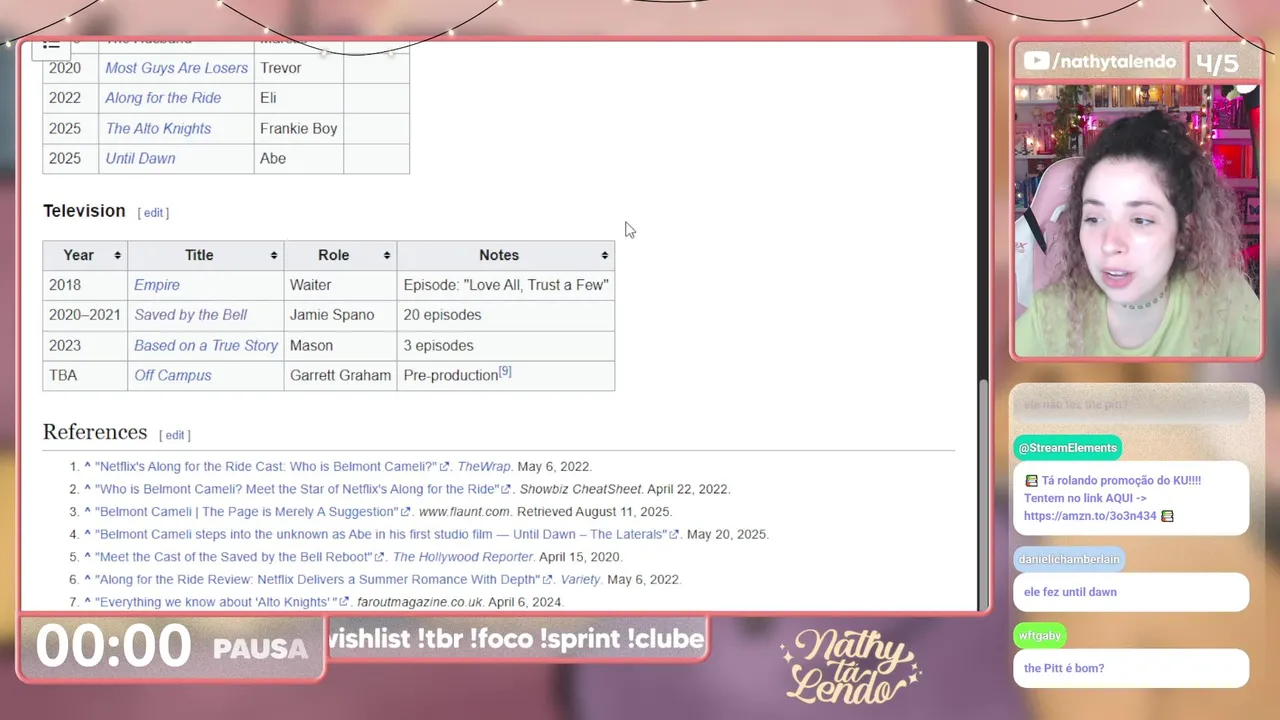
Task: Select the Jamie Spano role cell
Action: (x=340, y=315)
